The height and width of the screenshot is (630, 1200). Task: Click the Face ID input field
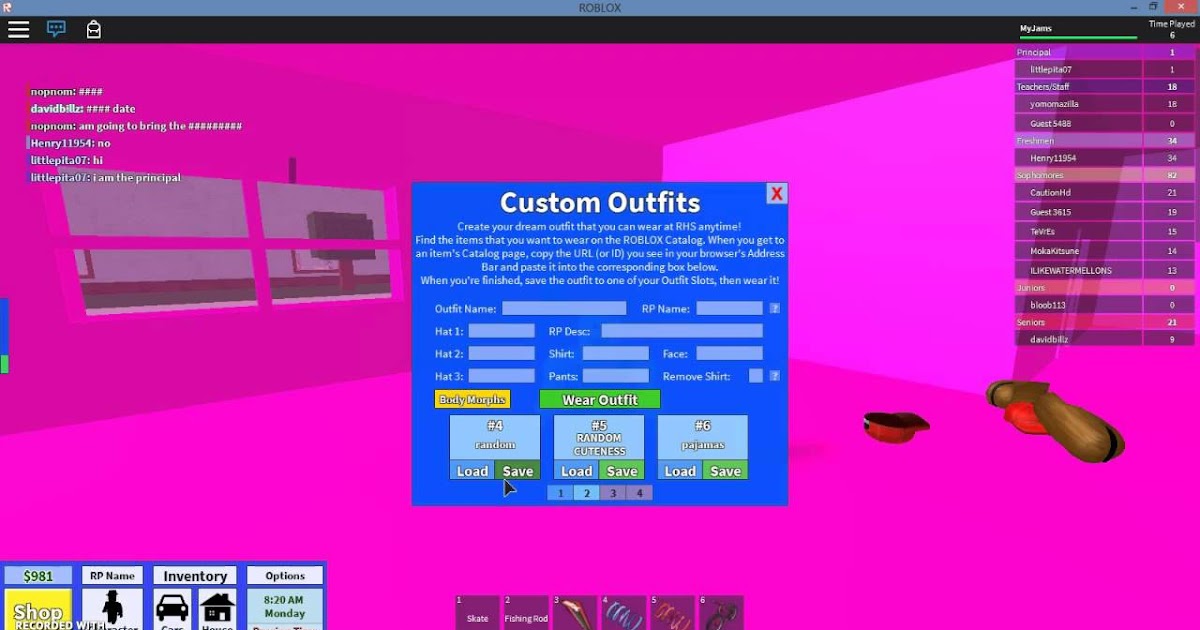(730, 353)
